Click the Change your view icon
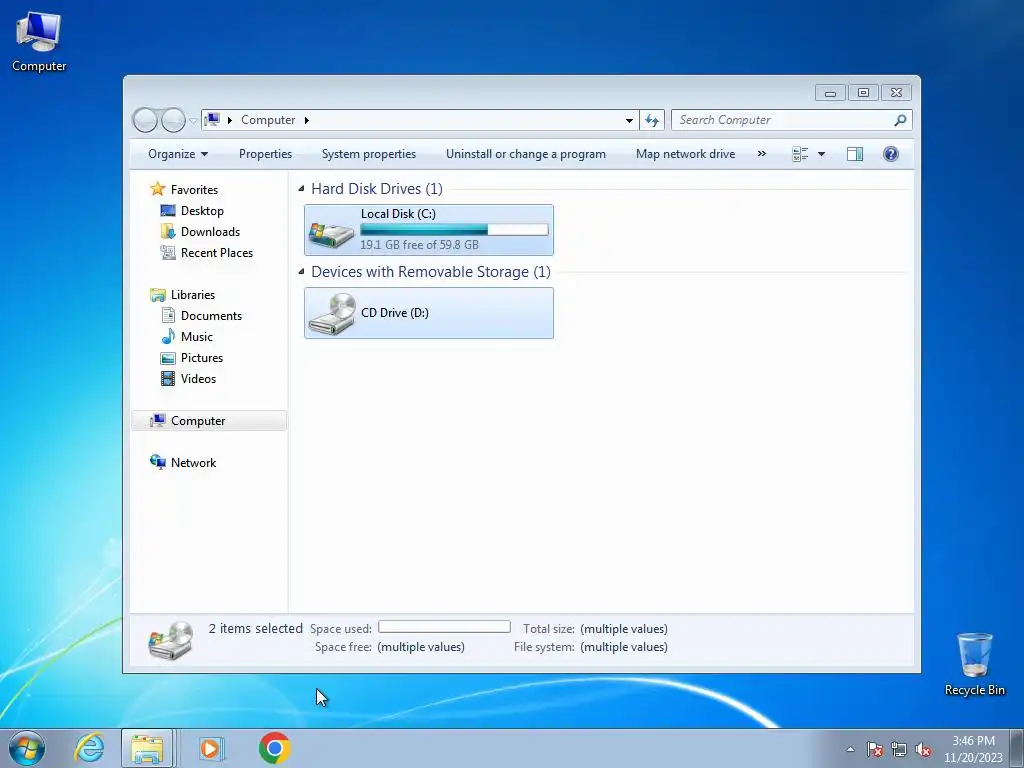 pyautogui.click(x=800, y=154)
